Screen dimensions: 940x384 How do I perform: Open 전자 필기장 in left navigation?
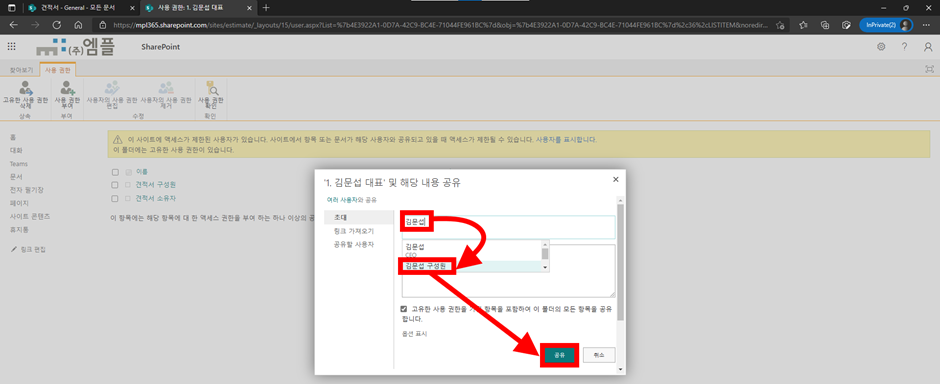click(x=26, y=190)
